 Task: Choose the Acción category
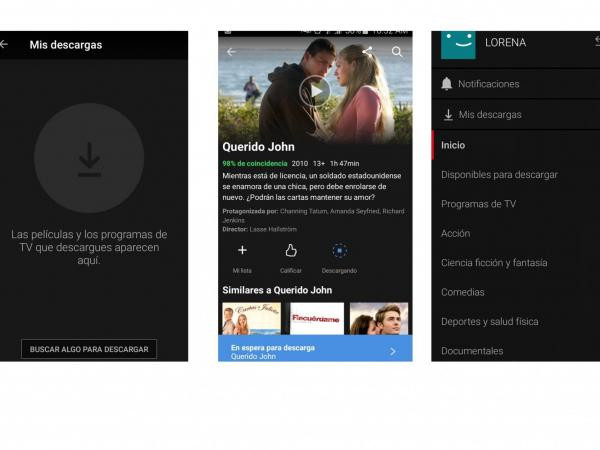[455, 233]
